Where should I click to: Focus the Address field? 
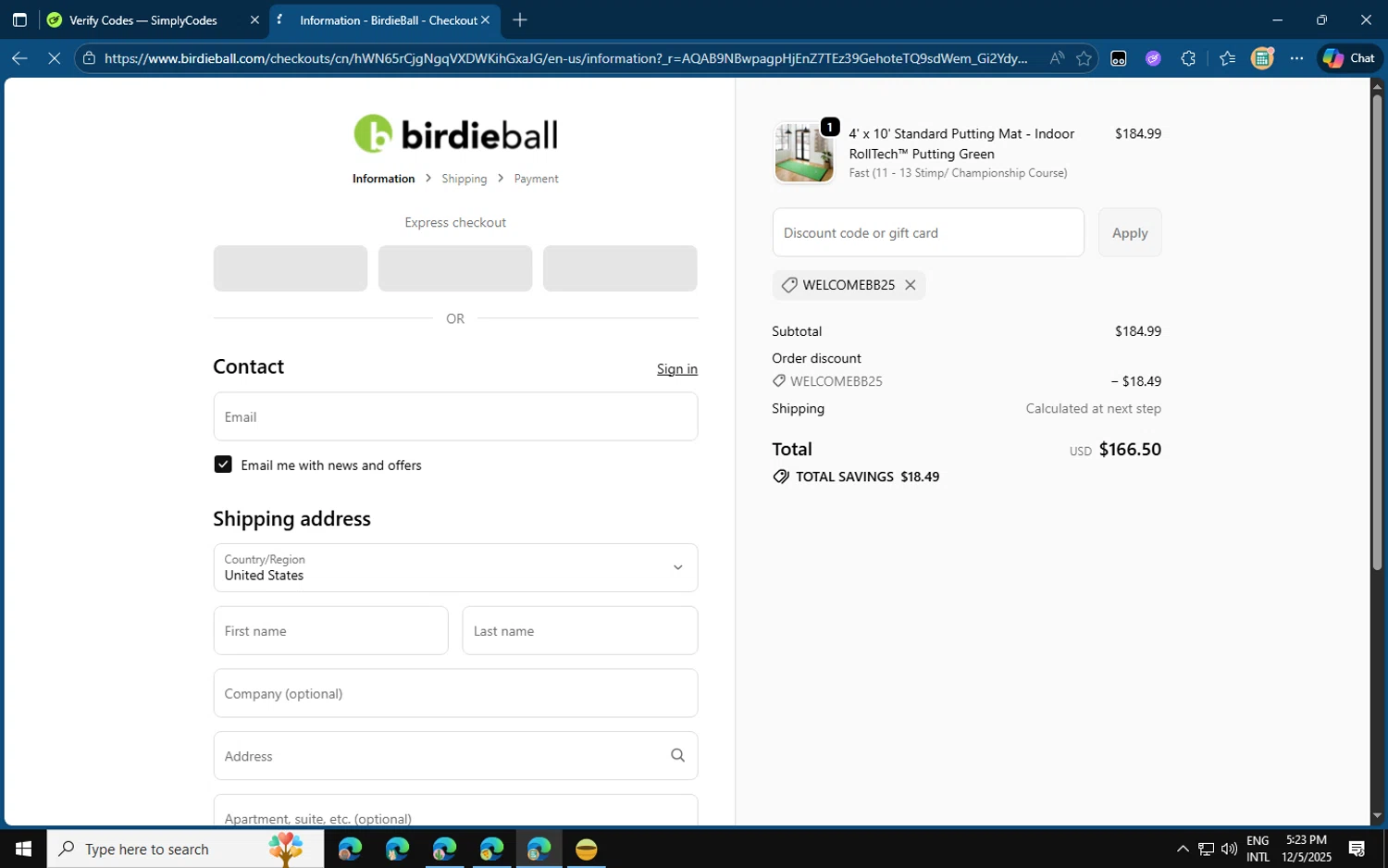[x=455, y=756]
